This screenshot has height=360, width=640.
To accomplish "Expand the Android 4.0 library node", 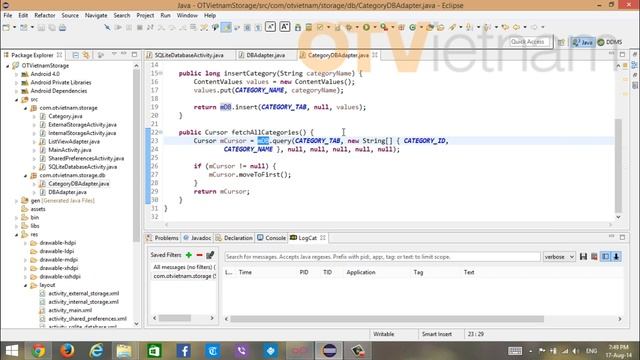I will pos(16,74).
